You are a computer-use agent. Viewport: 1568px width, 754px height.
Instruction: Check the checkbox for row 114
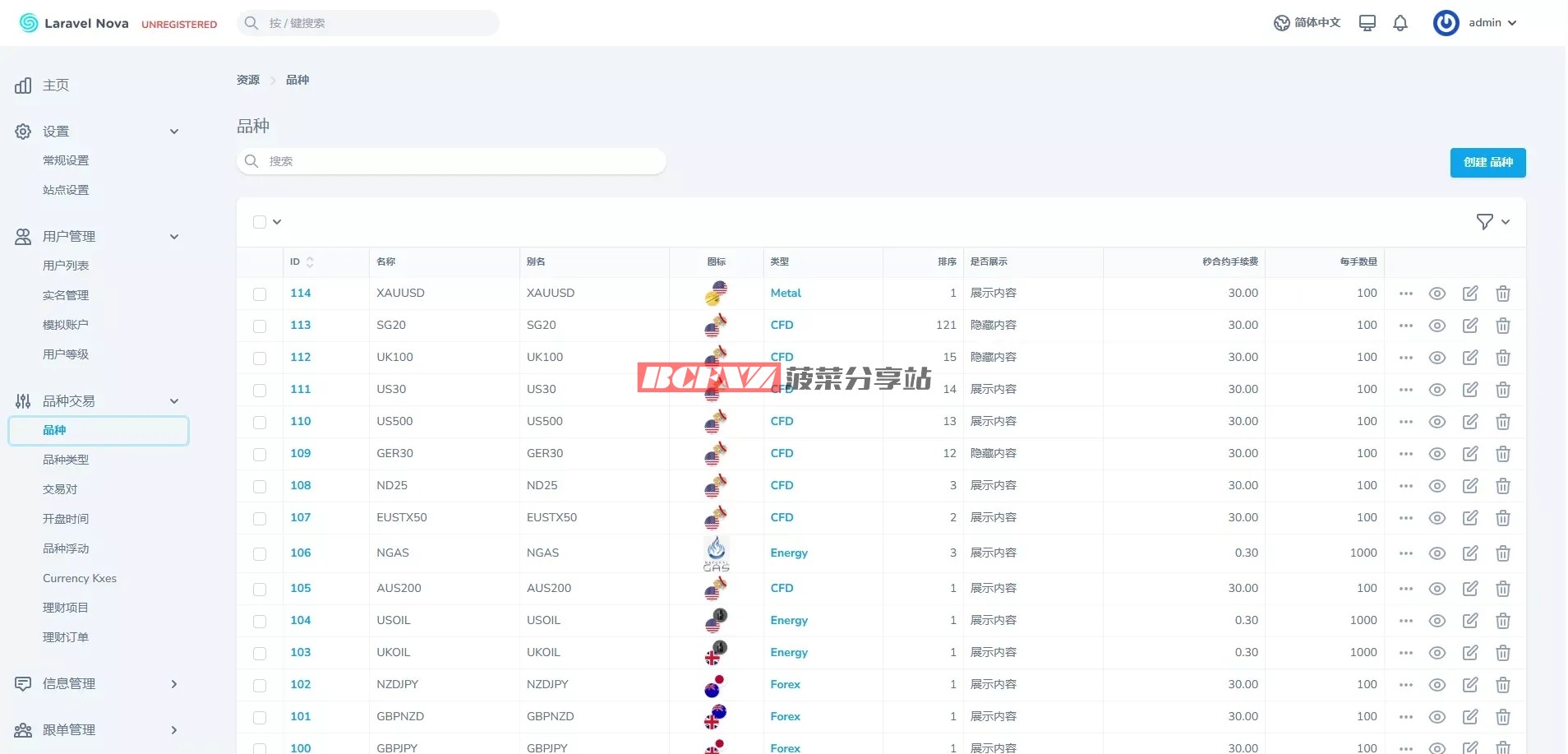tap(260, 294)
